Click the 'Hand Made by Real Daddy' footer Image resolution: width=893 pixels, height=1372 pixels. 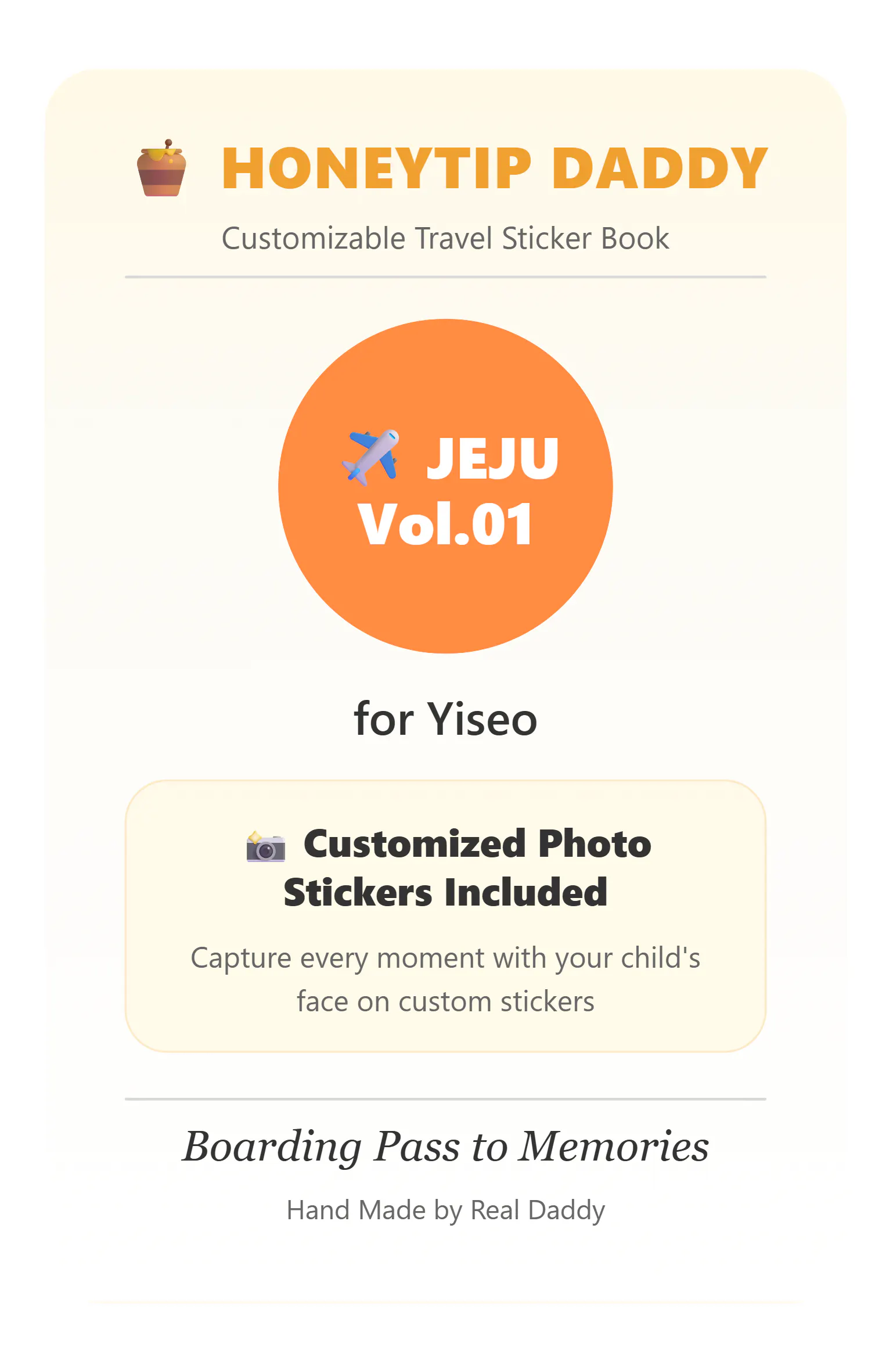coord(445,1211)
